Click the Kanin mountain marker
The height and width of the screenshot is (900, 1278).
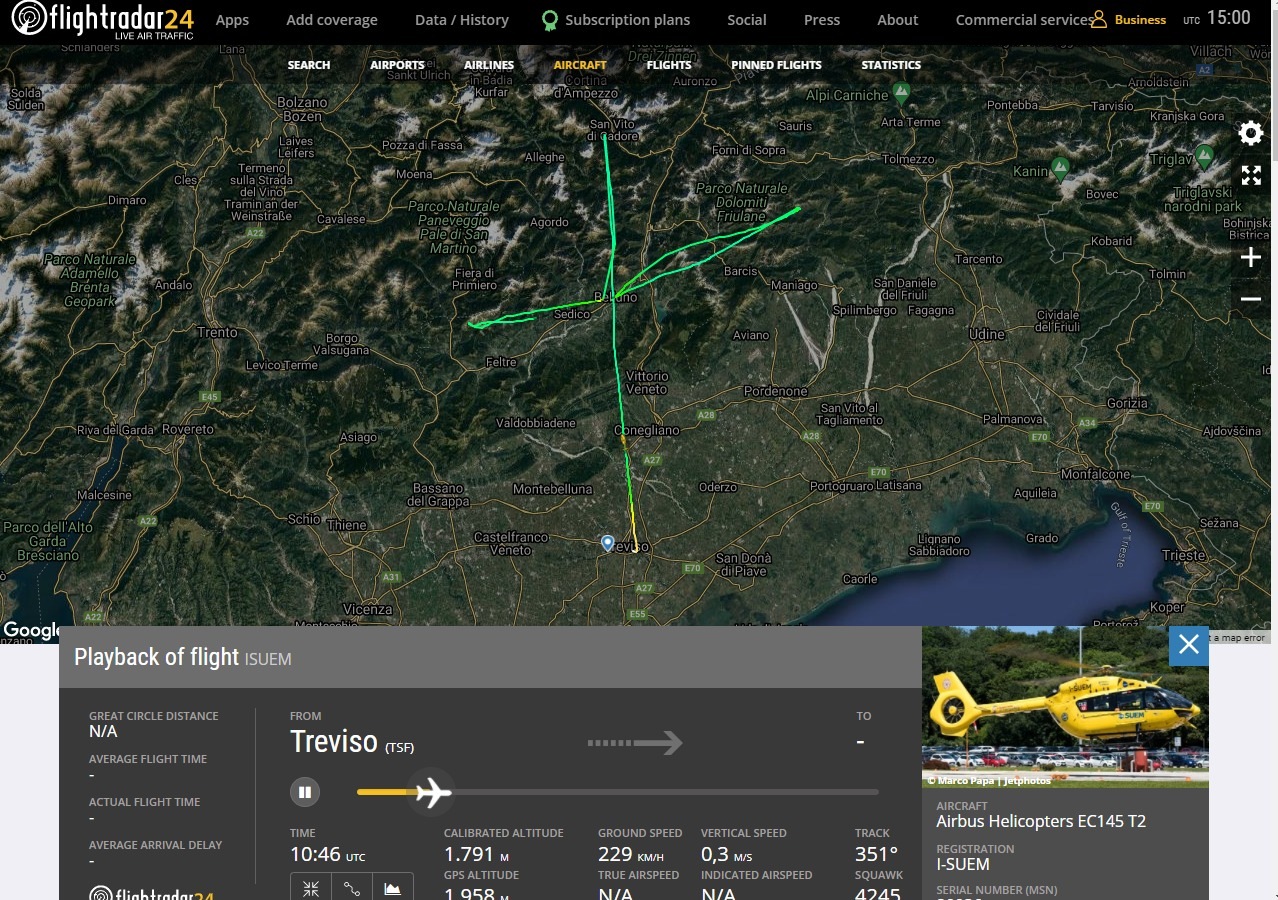tap(1060, 167)
